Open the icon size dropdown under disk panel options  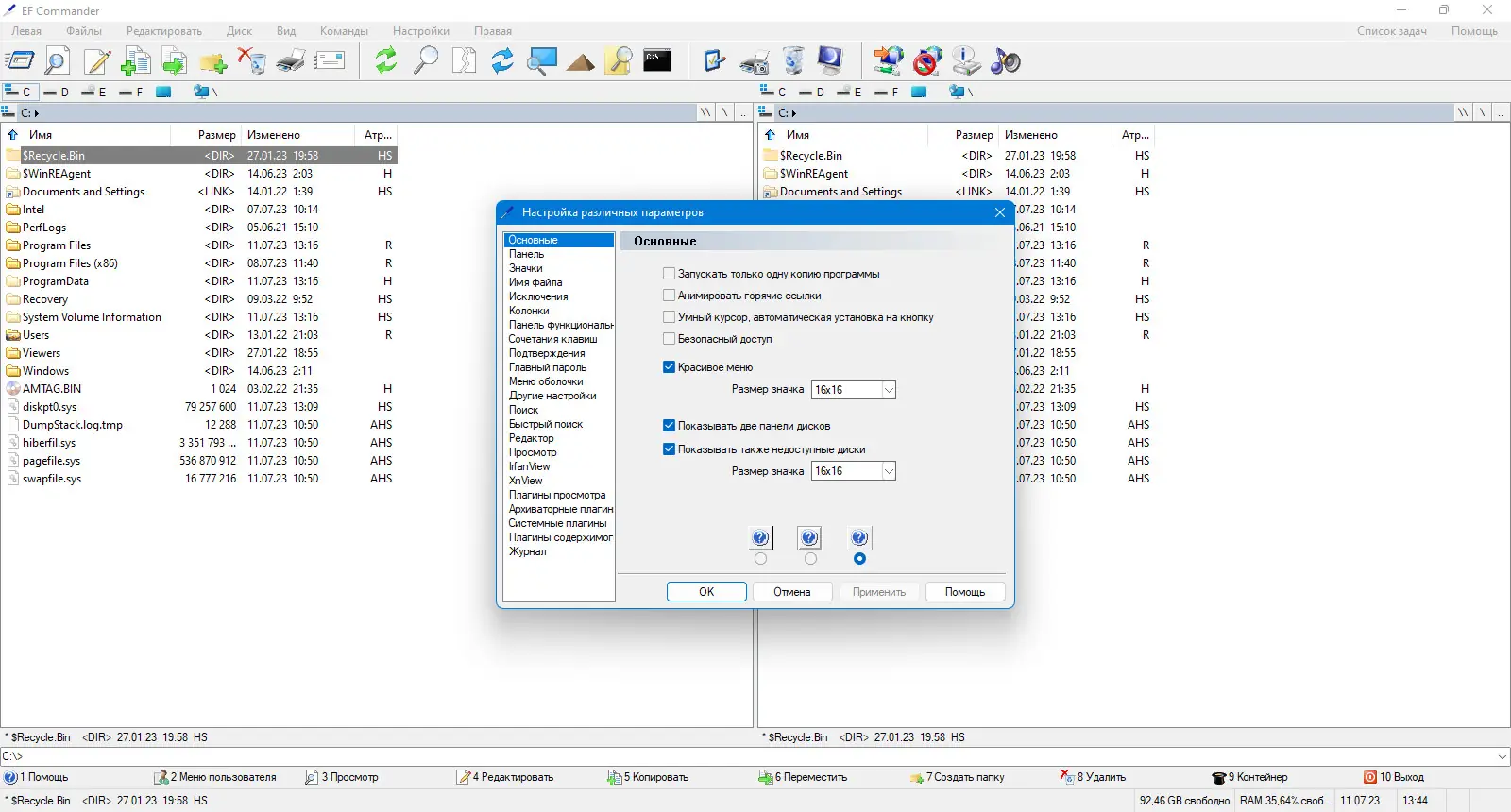[889, 471]
